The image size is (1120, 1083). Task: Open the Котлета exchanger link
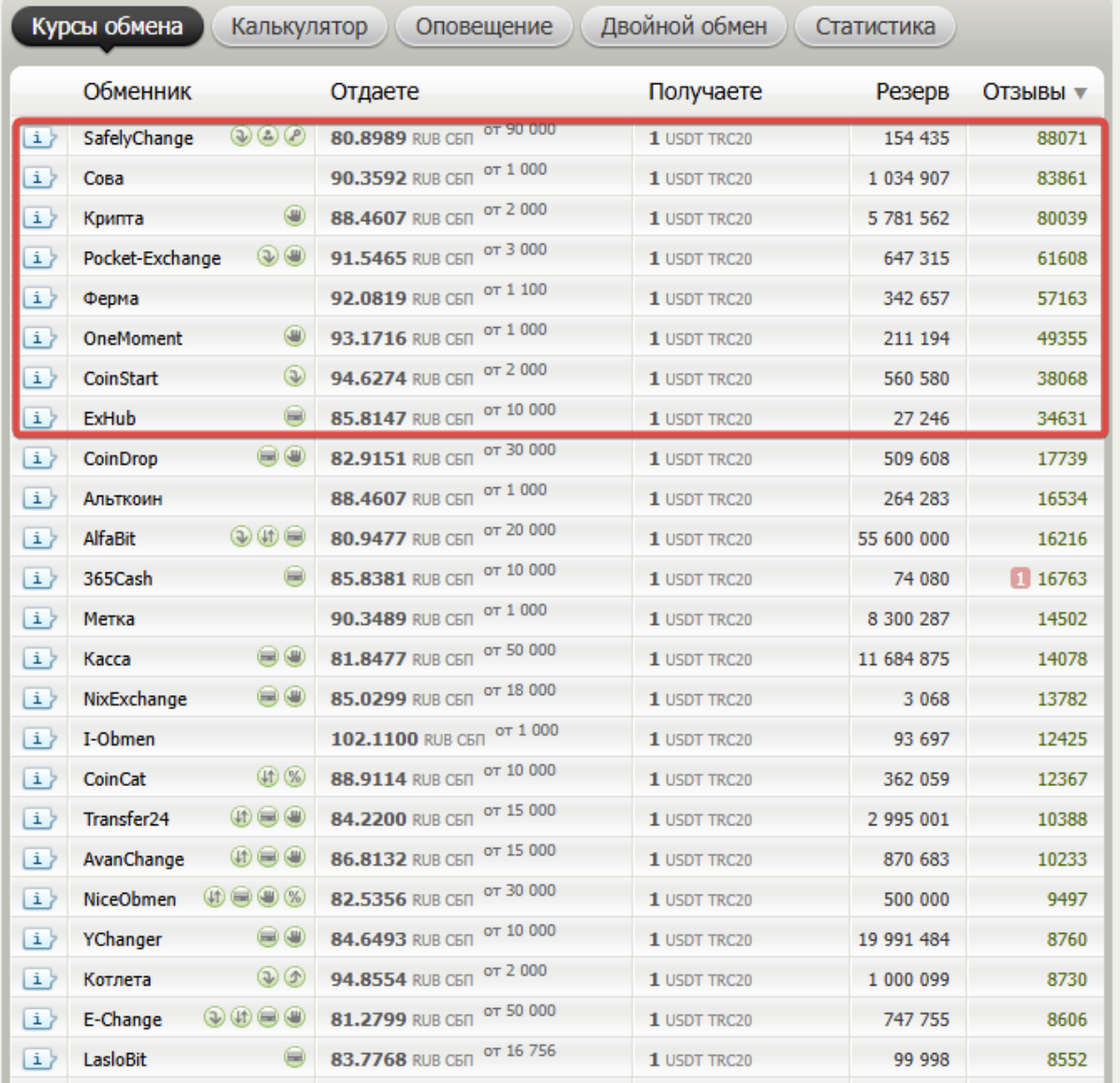pos(117,979)
